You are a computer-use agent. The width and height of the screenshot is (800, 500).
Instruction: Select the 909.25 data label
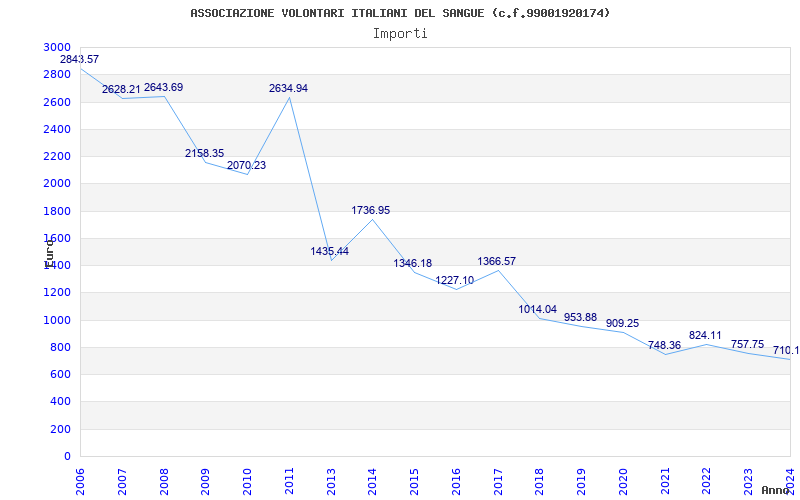coord(622,323)
